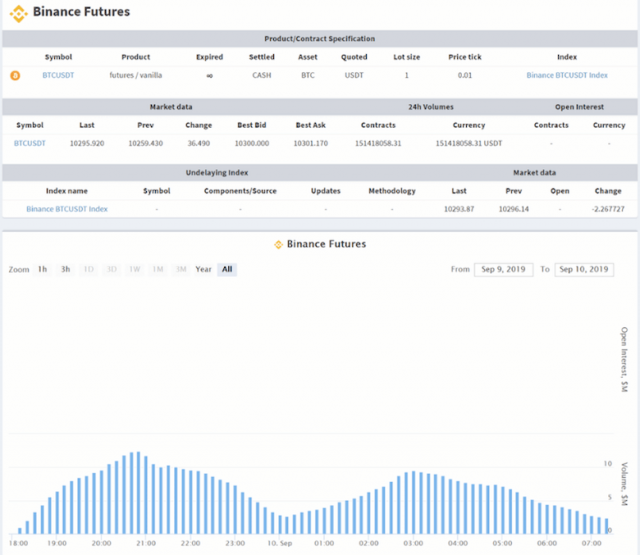Image resolution: width=640 pixels, height=555 pixels.
Task: Select 1h zoom range
Action: [x=42, y=269]
